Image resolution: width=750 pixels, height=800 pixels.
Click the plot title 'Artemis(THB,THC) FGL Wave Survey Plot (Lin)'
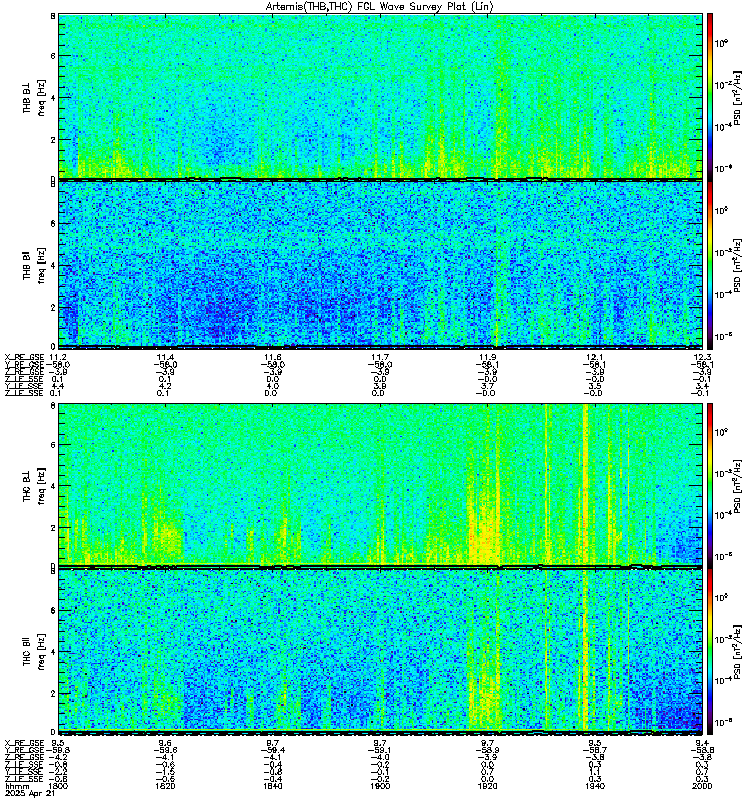380,7
